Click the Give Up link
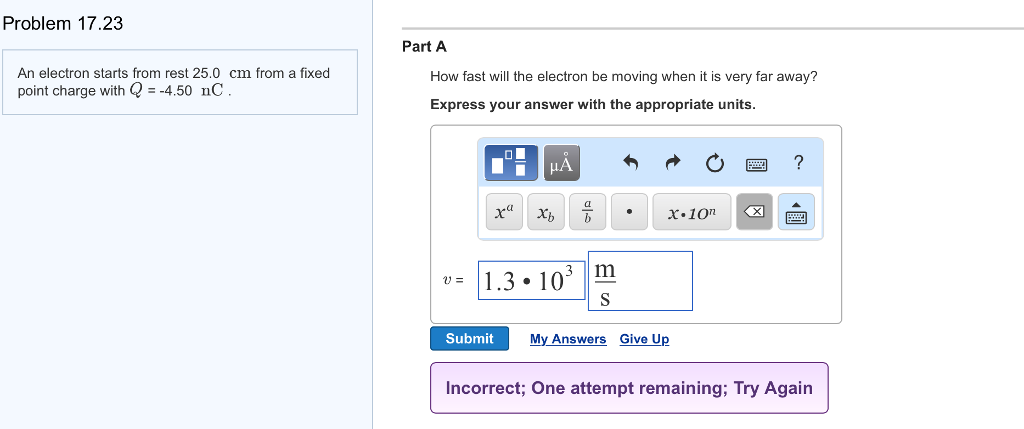The image size is (1024, 429). (x=644, y=339)
